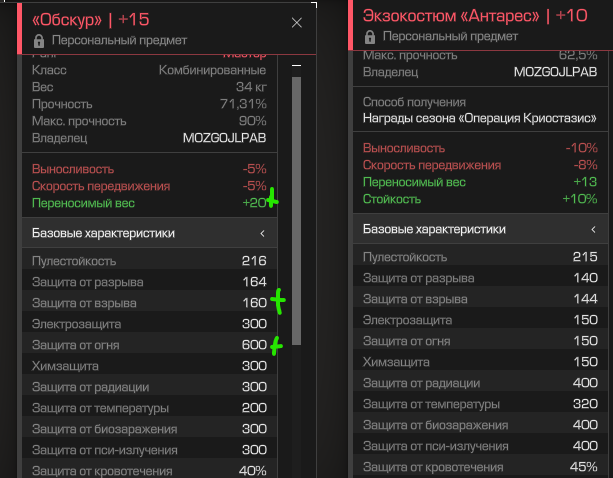Click Защита от пси-излучения 400 row
Viewport: 613px width, 478px height.
480,446
